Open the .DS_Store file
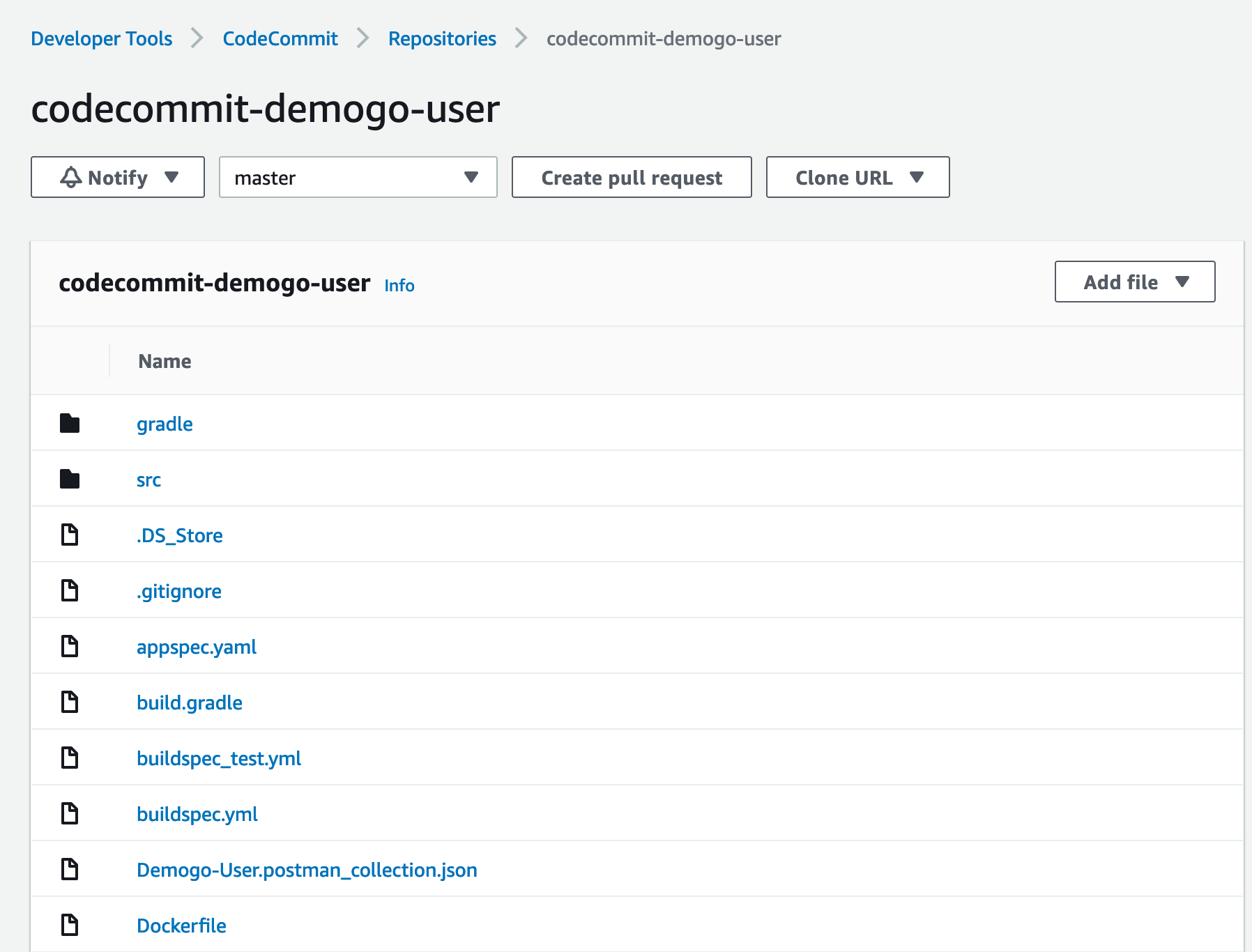The height and width of the screenshot is (952, 1252). [x=180, y=535]
